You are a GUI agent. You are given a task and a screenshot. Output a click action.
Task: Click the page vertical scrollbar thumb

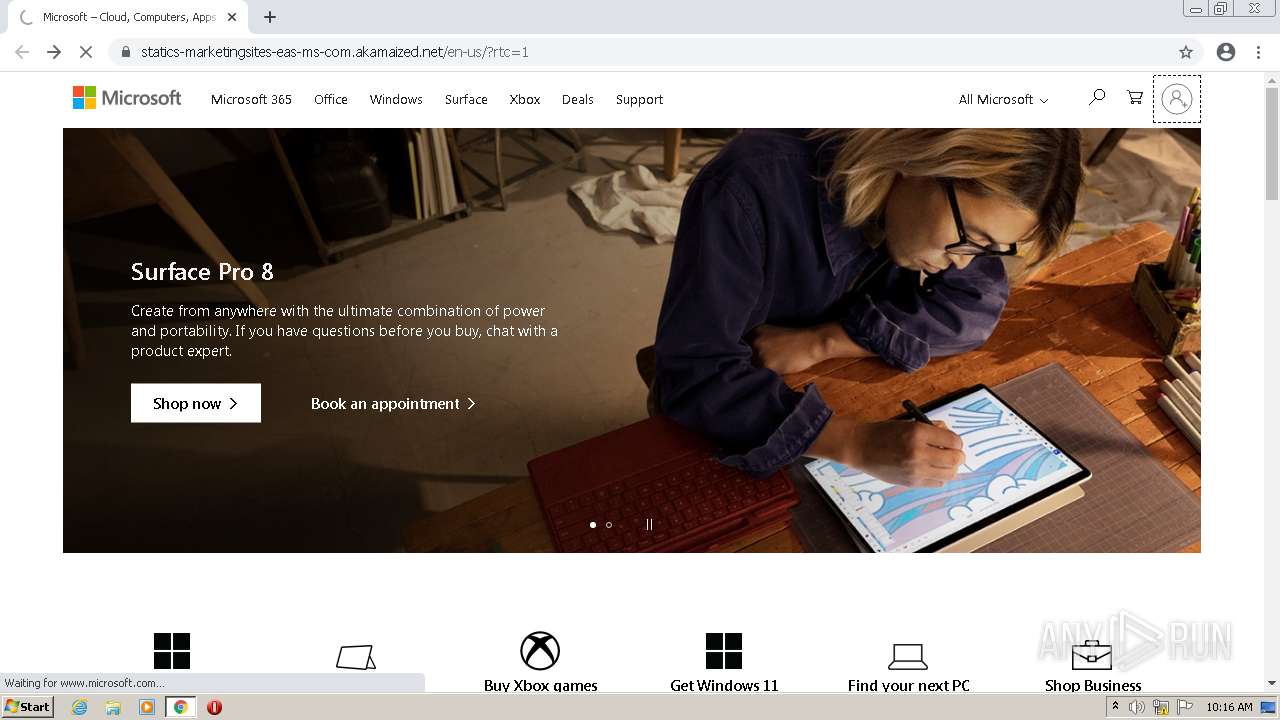(1272, 143)
